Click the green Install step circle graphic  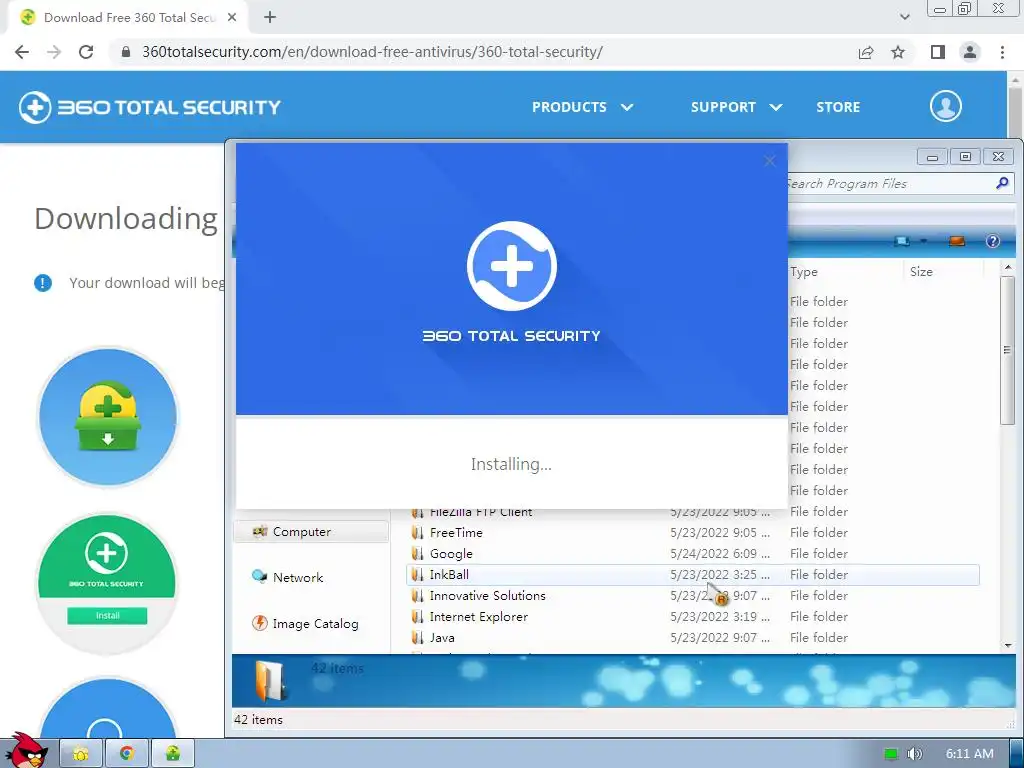[107, 583]
